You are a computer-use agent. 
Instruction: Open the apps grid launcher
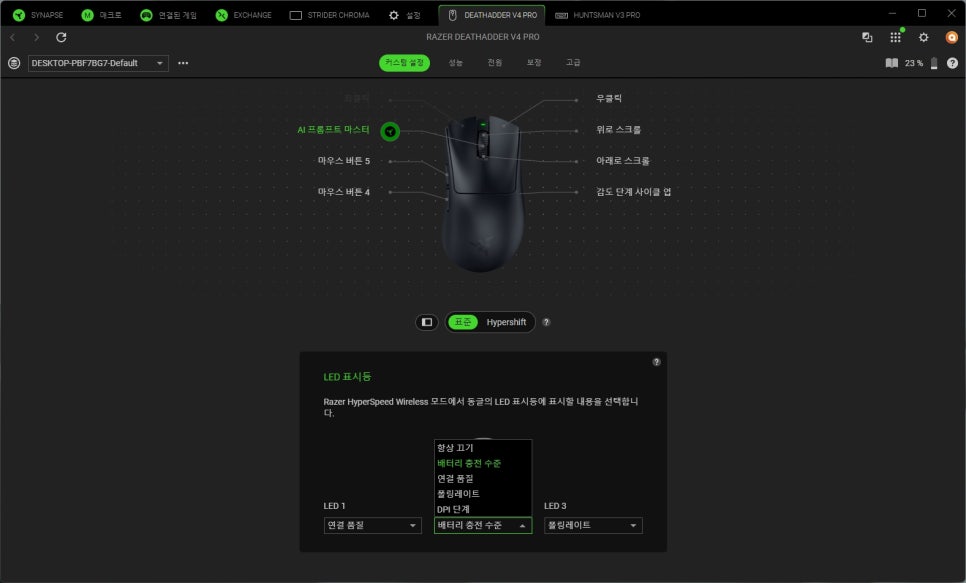(x=896, y=38)
